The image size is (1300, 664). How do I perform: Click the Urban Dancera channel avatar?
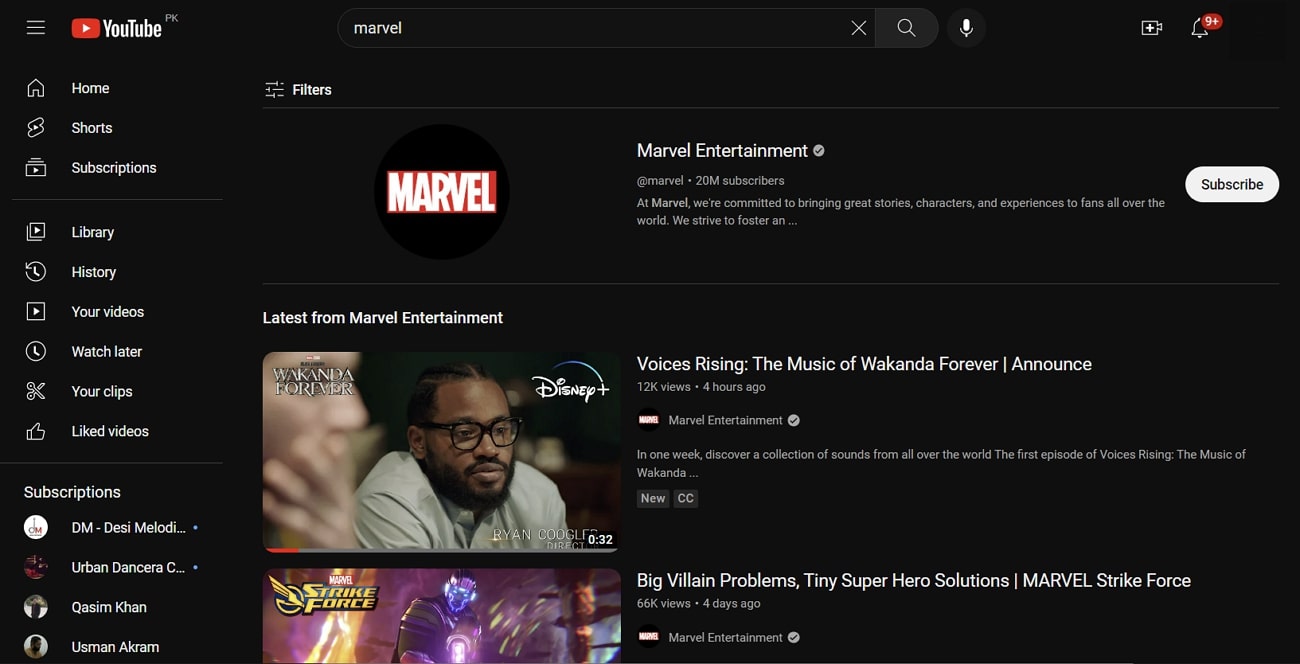36,568
